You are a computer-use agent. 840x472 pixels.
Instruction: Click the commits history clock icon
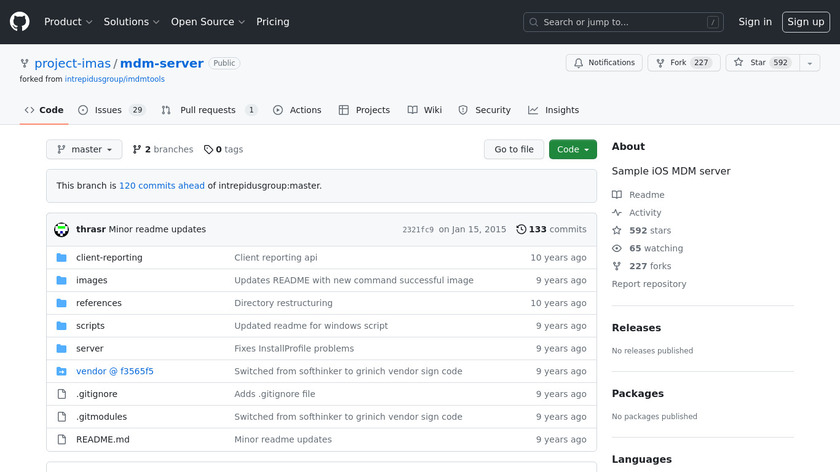(521, 229)
